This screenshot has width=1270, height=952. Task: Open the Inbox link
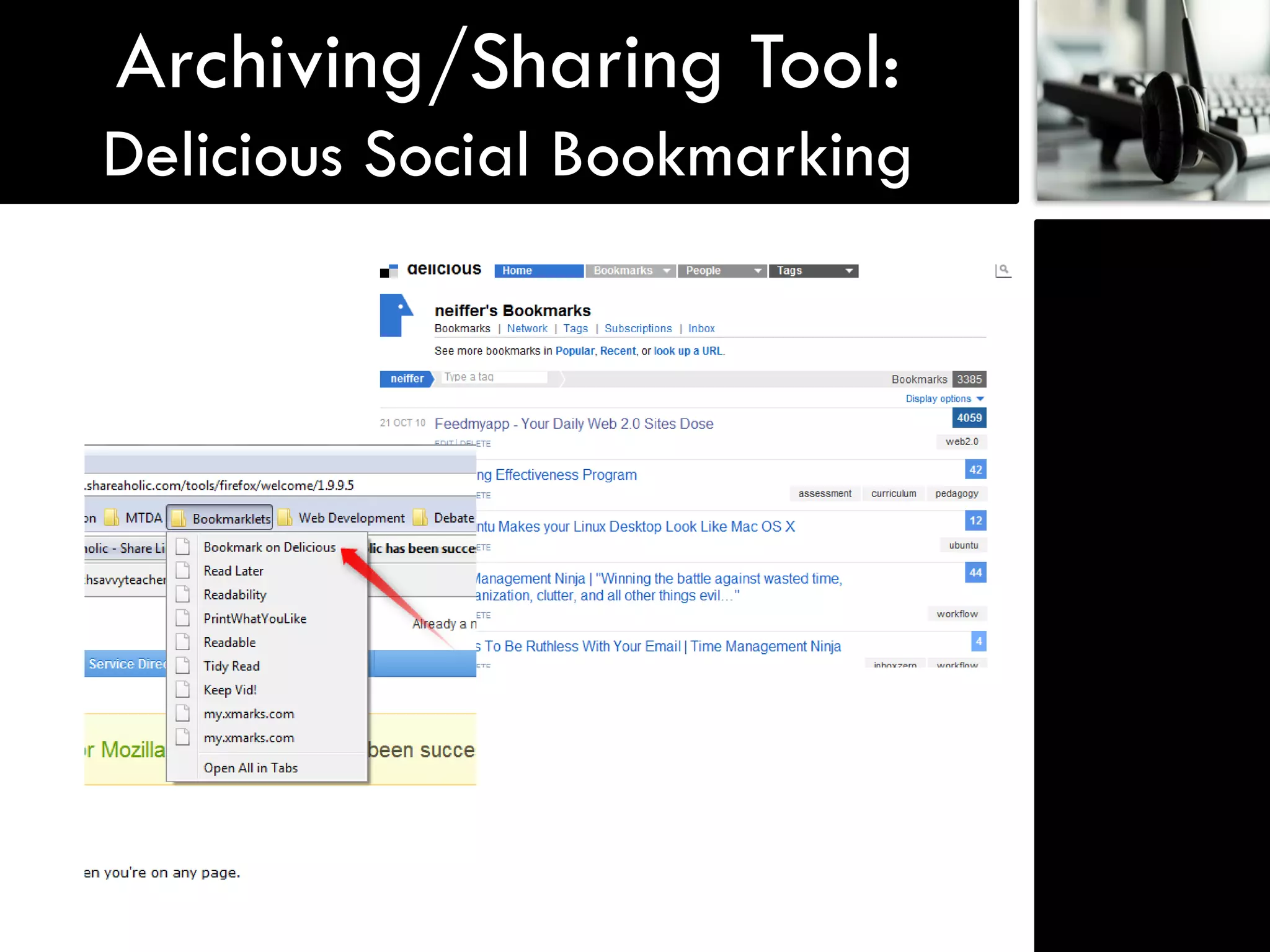(x=701, y=328)
